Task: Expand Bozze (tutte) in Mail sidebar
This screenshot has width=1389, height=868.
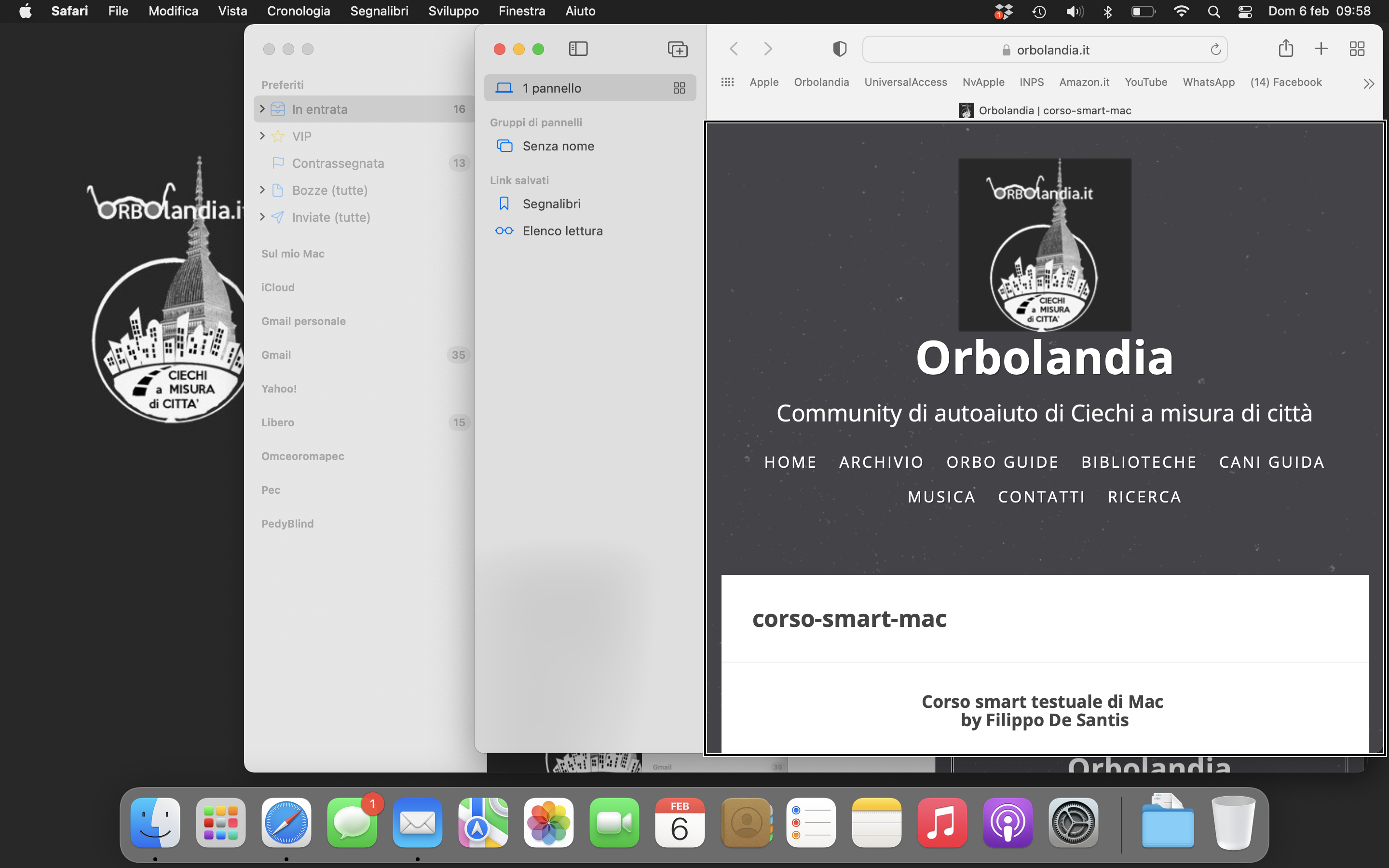Action: coord(262,190)
